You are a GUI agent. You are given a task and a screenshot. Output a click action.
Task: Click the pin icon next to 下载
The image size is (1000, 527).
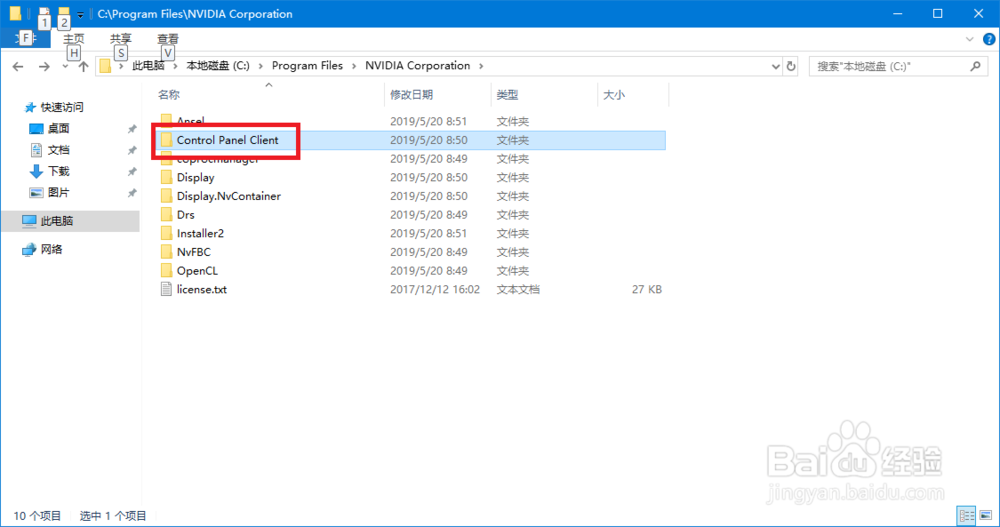pyautogui.click(x=132, y=172)
